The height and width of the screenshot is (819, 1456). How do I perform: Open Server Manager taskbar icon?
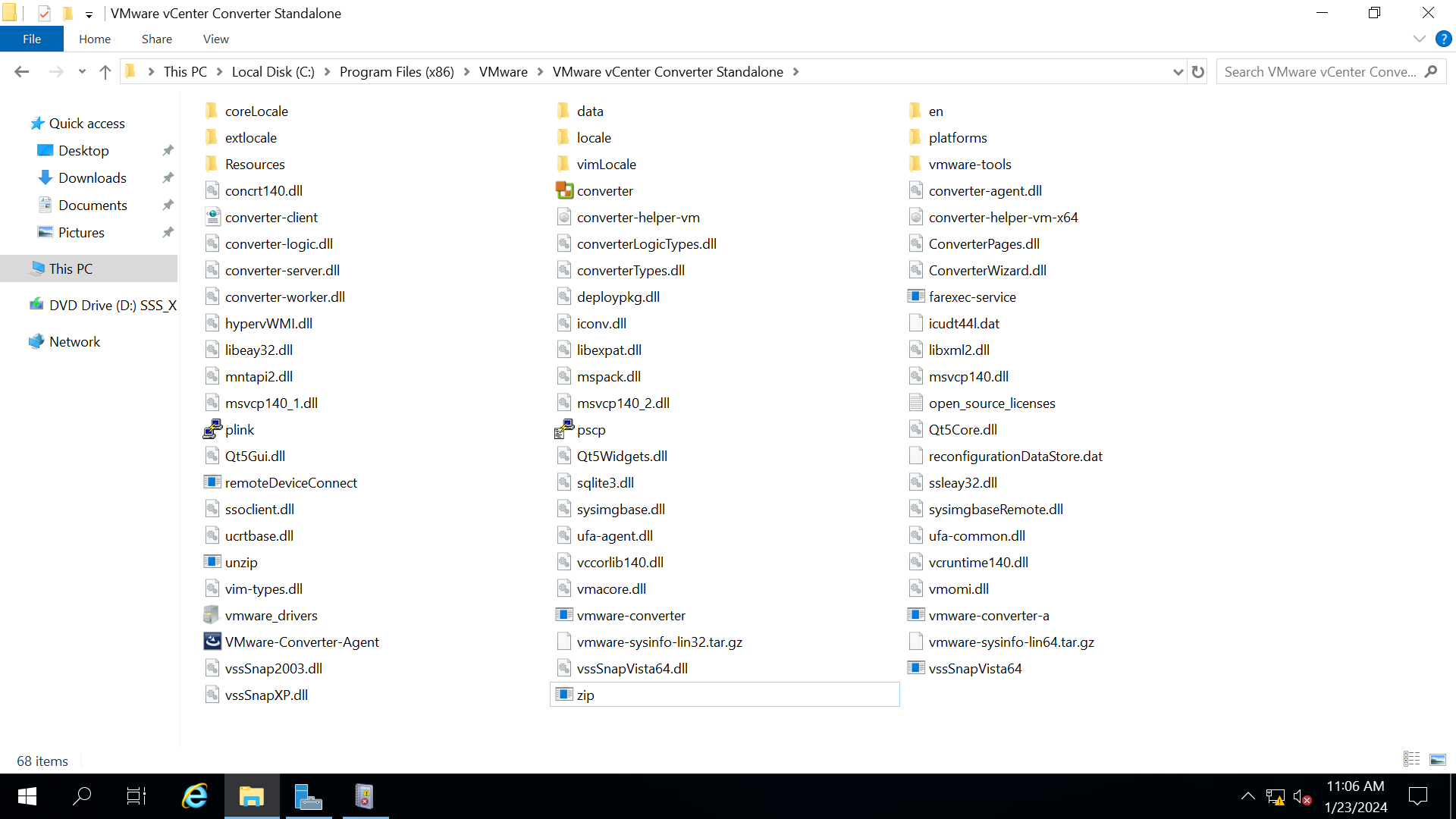click(x=308, y=796)
